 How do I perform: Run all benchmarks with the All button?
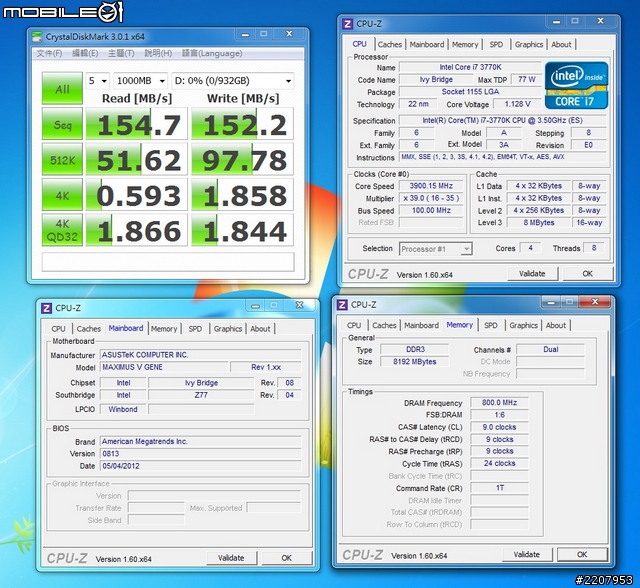pos(62,89)
